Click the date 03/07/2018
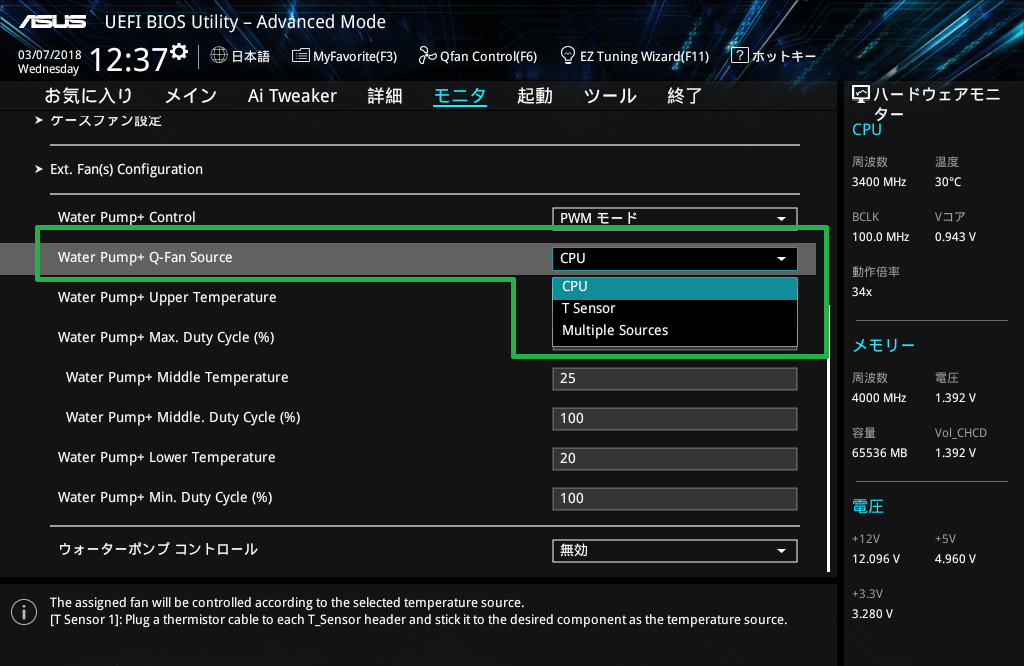 click(50, 55)
